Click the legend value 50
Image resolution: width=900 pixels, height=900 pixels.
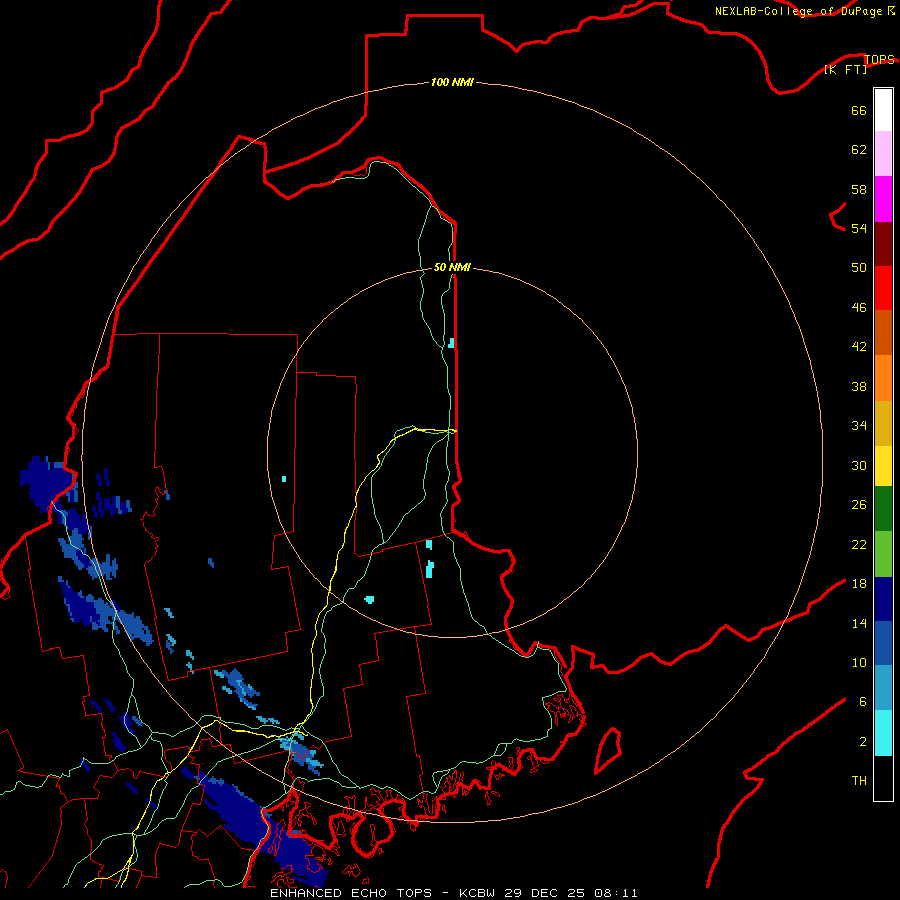click(x=859, y=268)
